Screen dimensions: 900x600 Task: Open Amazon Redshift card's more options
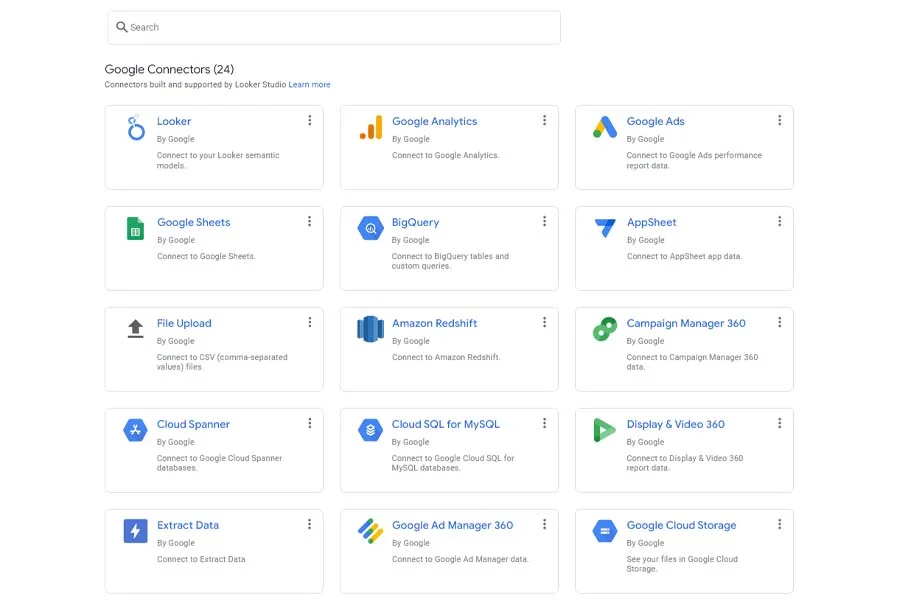tap(545, 322)
